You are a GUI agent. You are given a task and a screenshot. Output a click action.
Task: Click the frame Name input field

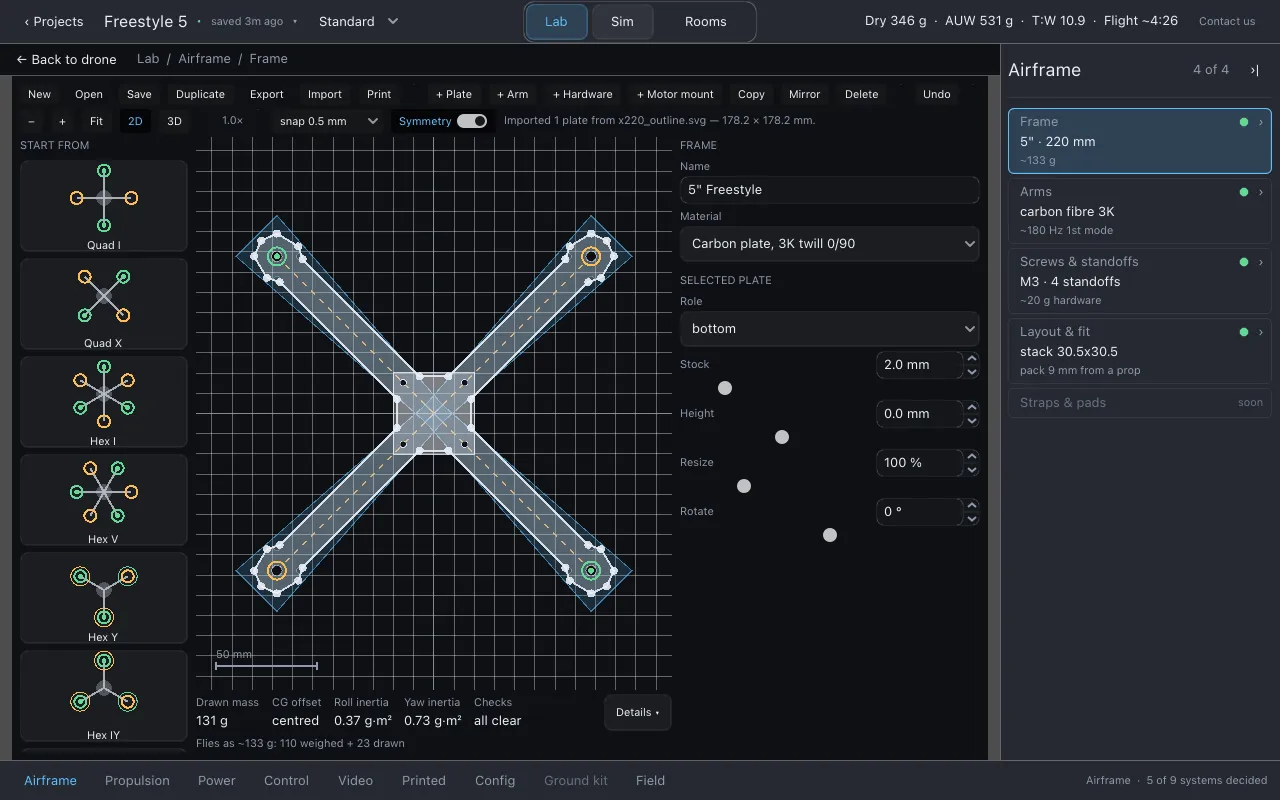tap(829, 190)
